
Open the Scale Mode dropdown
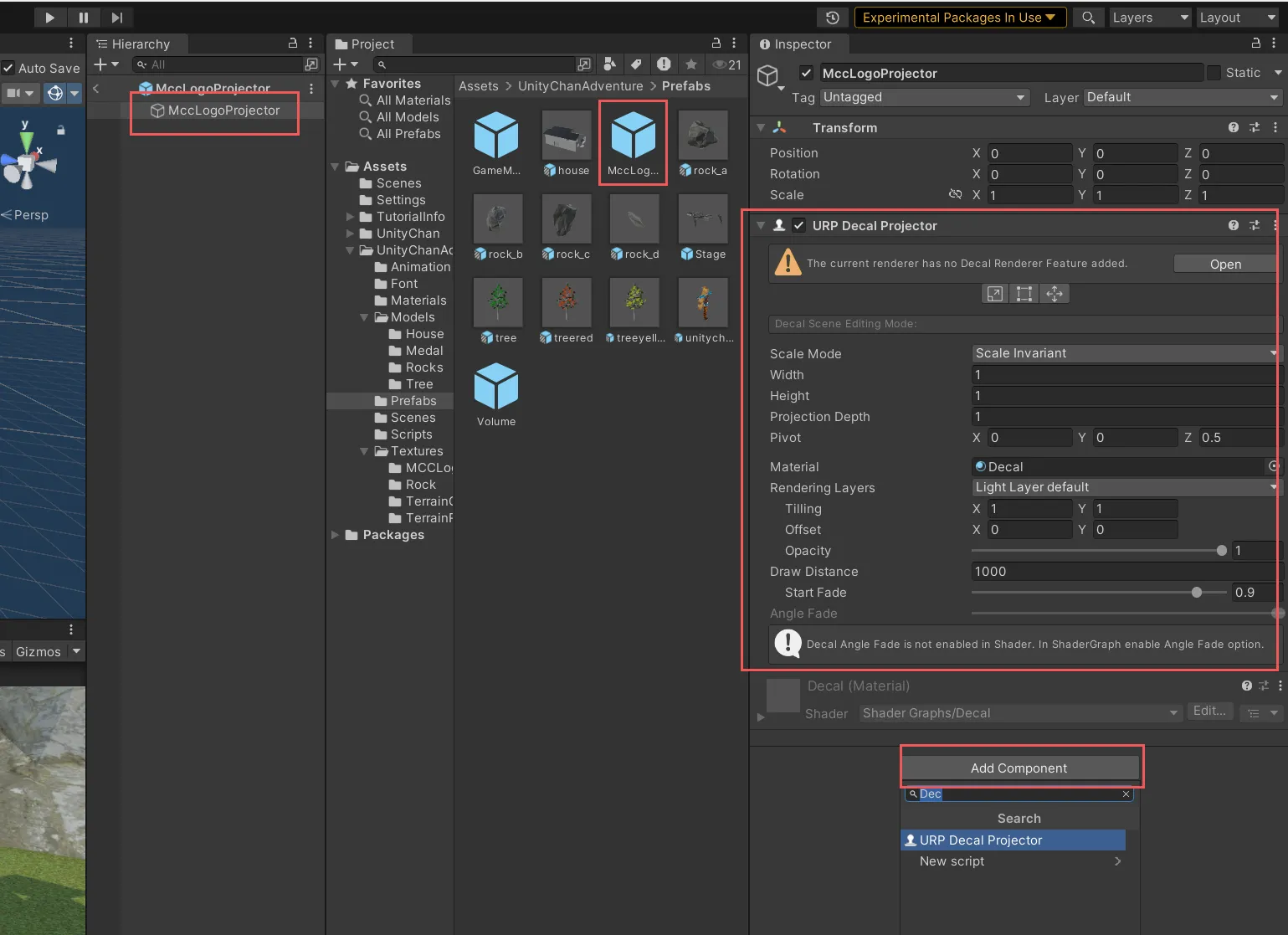click(x=1125, y=353)
